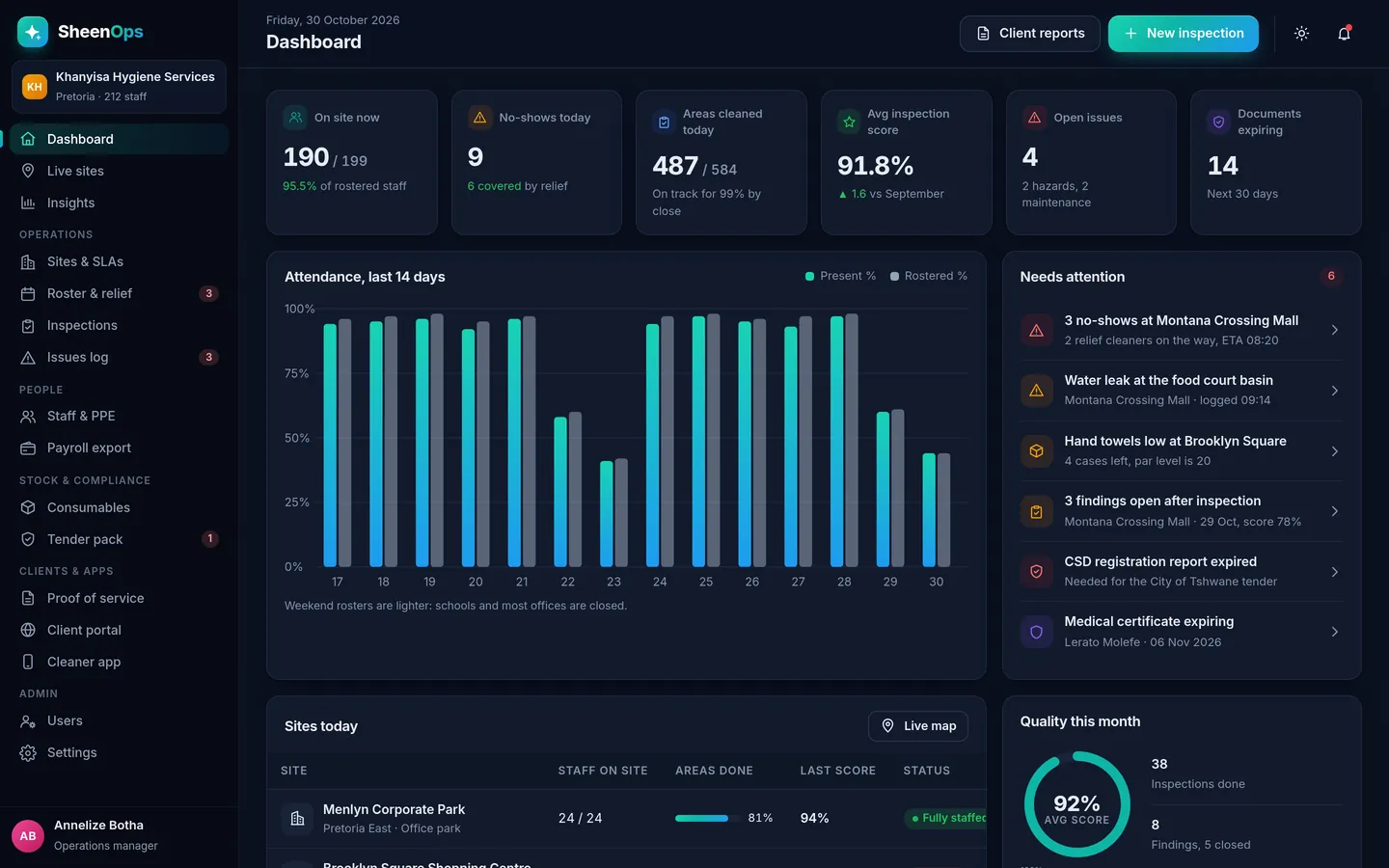
Task: Go to Consumables
Action: (x=119, y=507)
